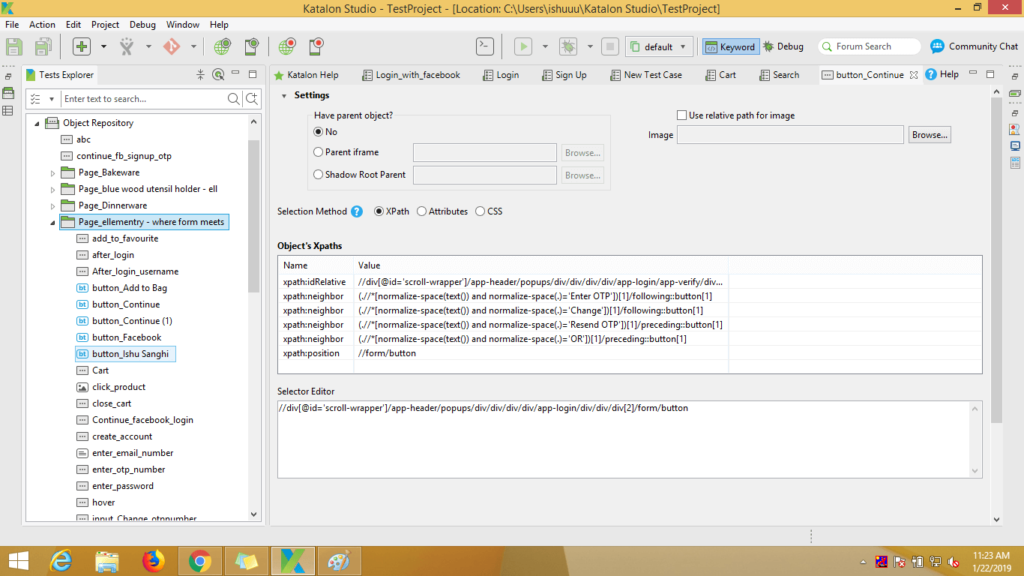Click the Debug bug toolbar icon

tap(568, 46)
